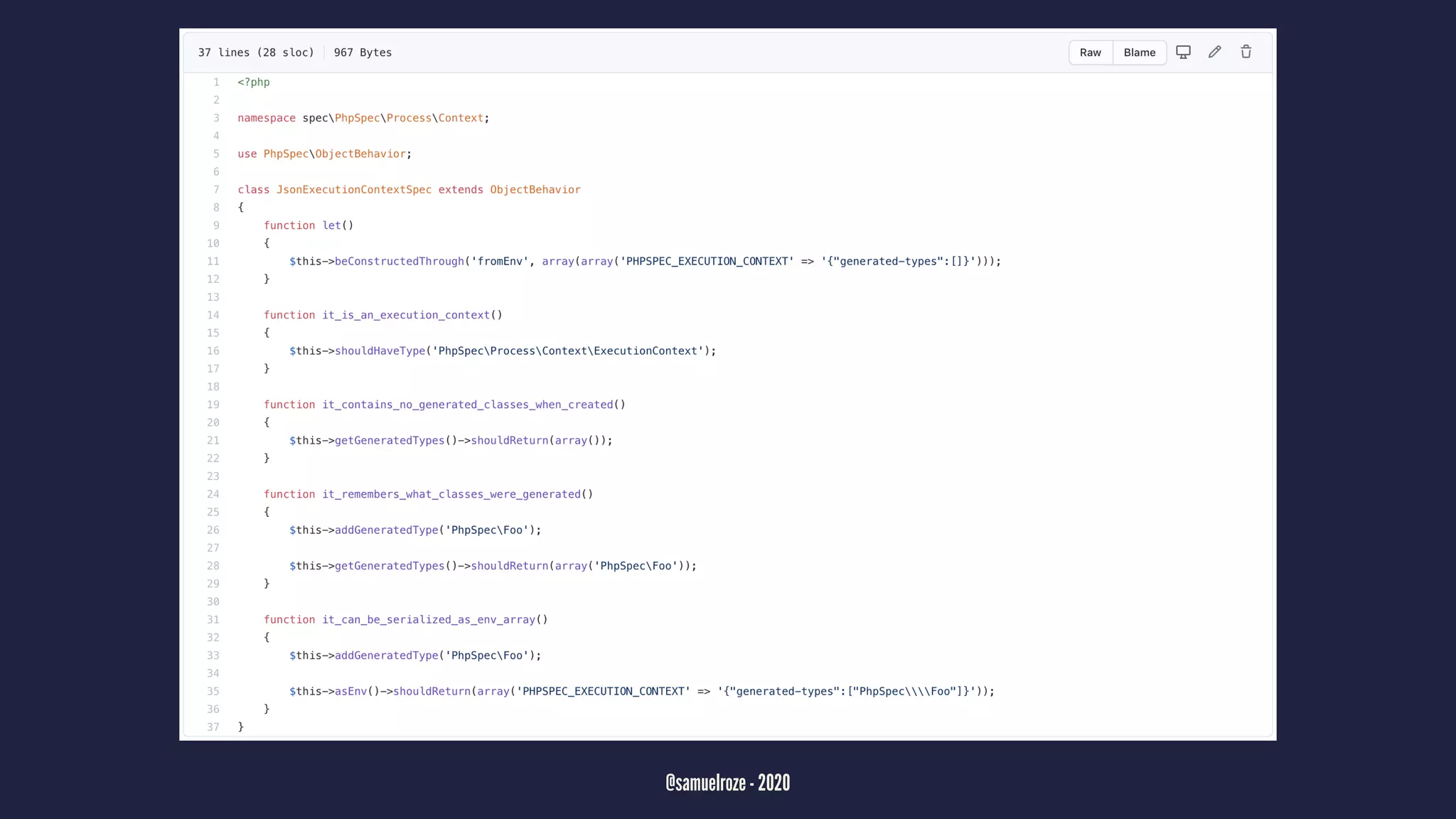Image resolution: width=1456 pixels, height=819 pixels.
Task: Click the asEnv method call
Action: [x=350, y=691]
